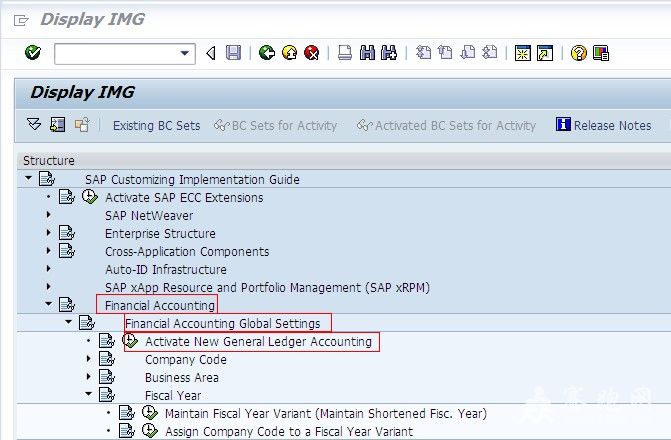Collapse SAP Customizing Implementation Guide node
This screenshot has width=671, height=440.
(x=29, y=178)
